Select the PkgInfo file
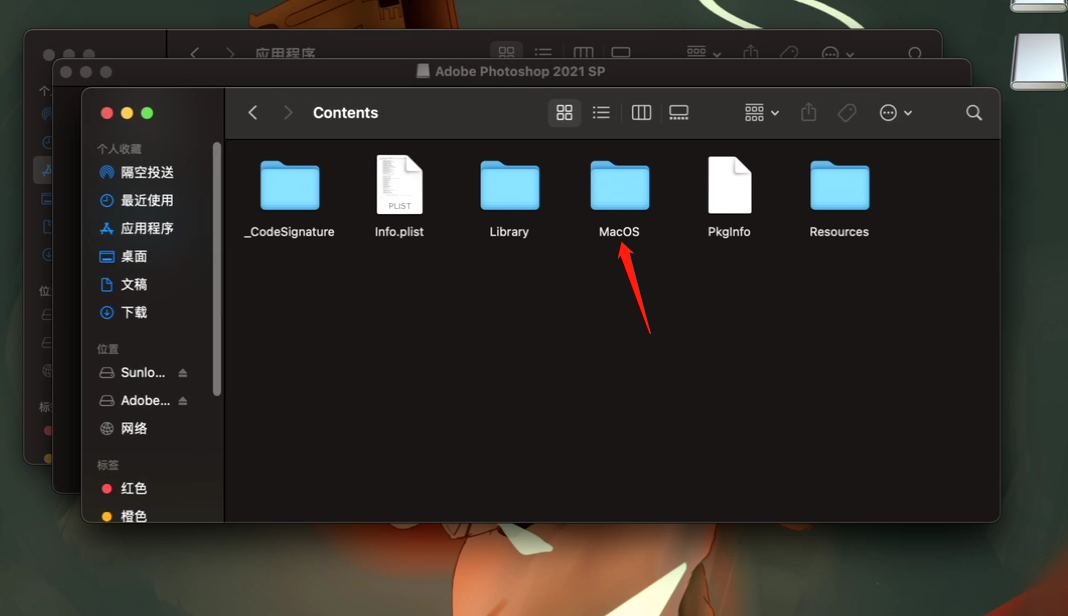 [x=729, y=185]
